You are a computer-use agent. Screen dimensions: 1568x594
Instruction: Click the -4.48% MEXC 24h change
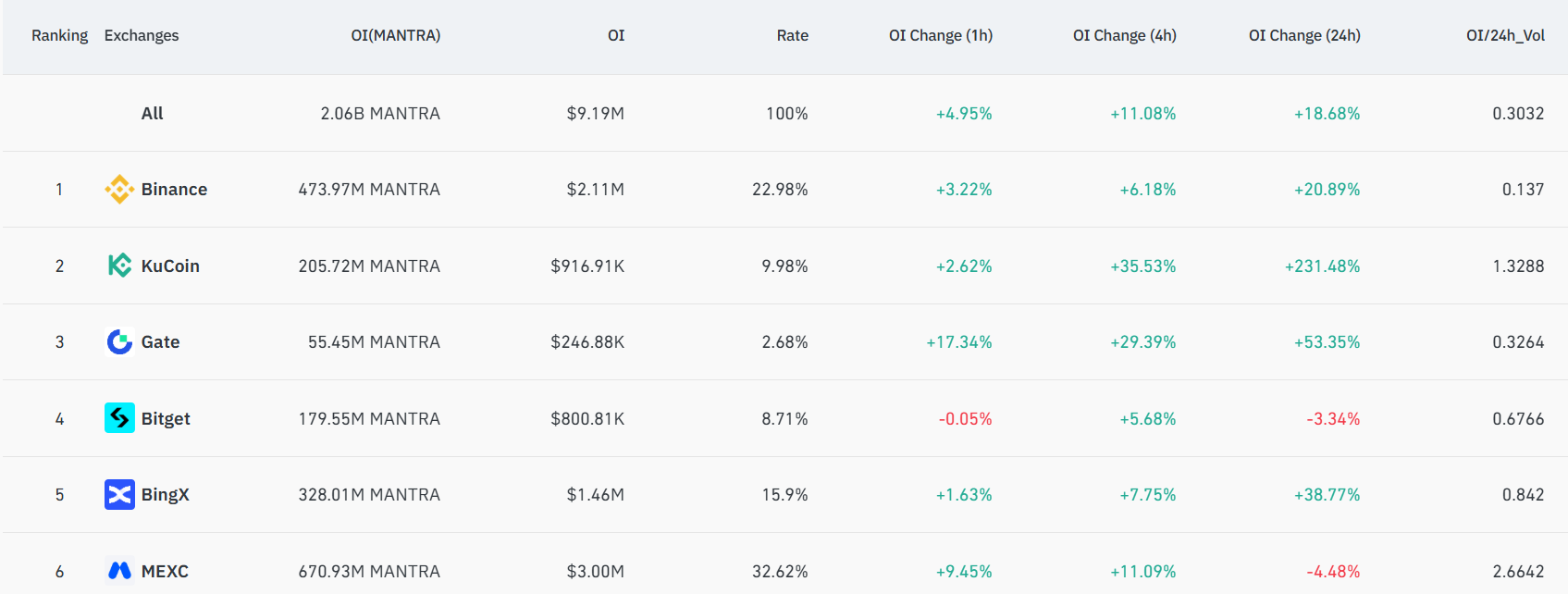click(1333, 571)
